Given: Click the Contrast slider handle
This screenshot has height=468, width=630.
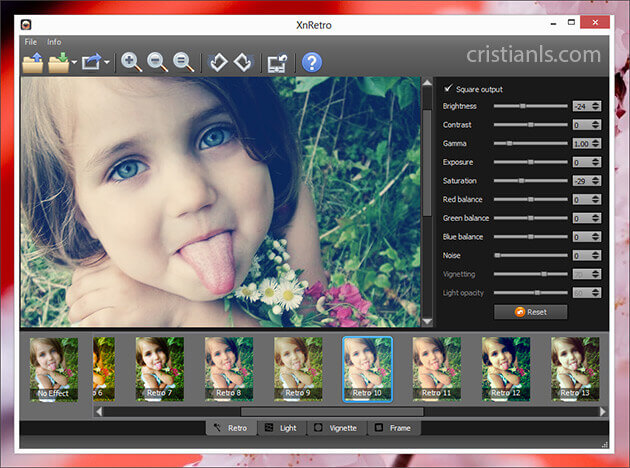Looking at the screenshot, I should click(532, 125).
